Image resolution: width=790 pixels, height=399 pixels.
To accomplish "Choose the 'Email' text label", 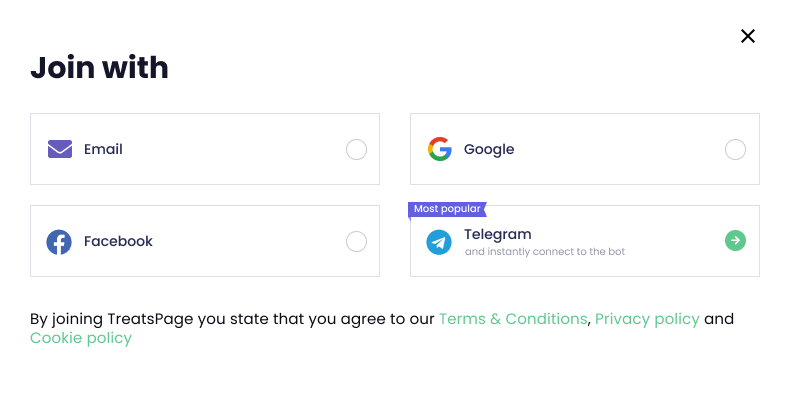I will point(103,149).
